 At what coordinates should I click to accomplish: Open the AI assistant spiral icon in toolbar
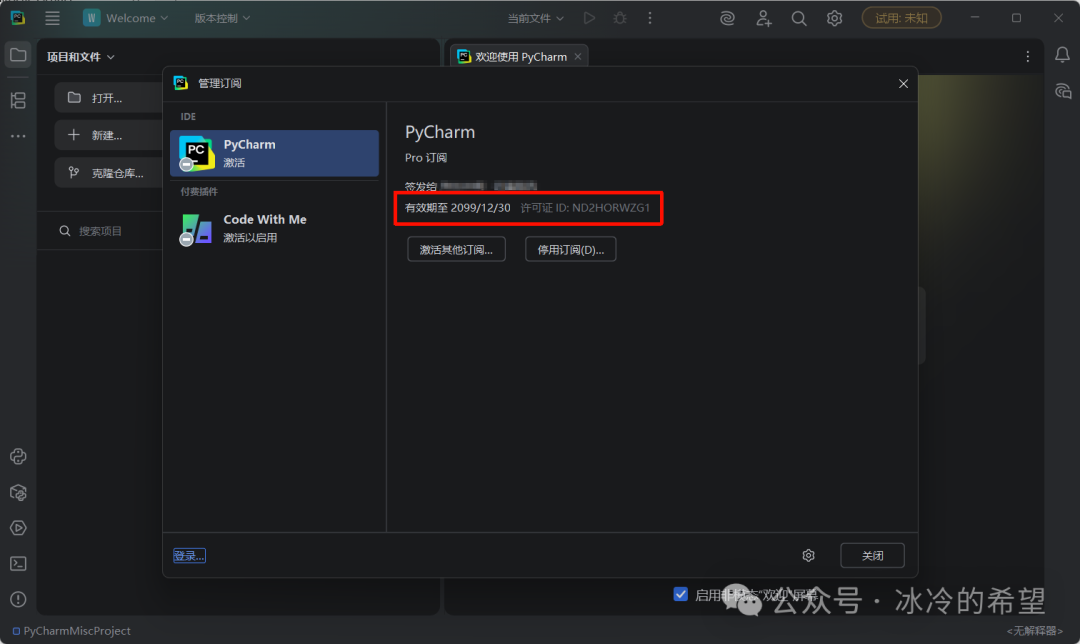727,19
